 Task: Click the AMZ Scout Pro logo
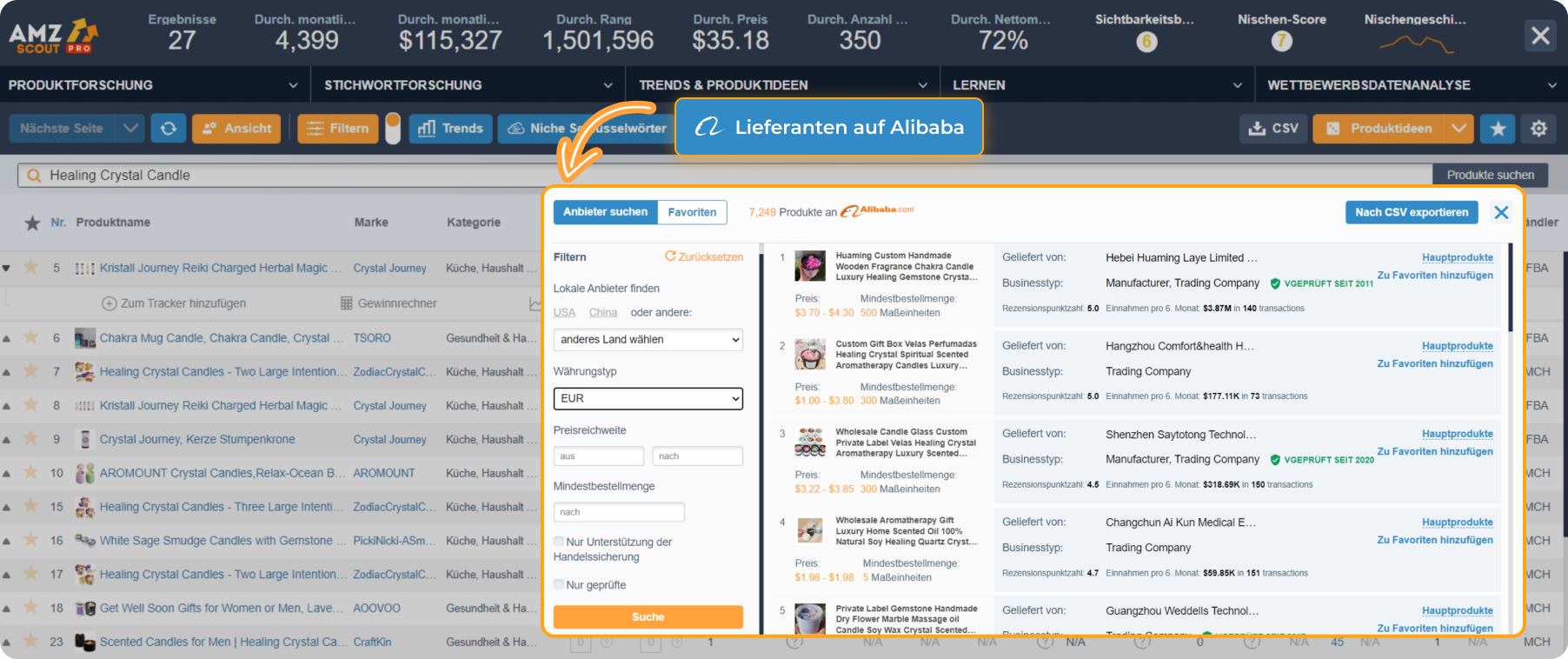54,37
